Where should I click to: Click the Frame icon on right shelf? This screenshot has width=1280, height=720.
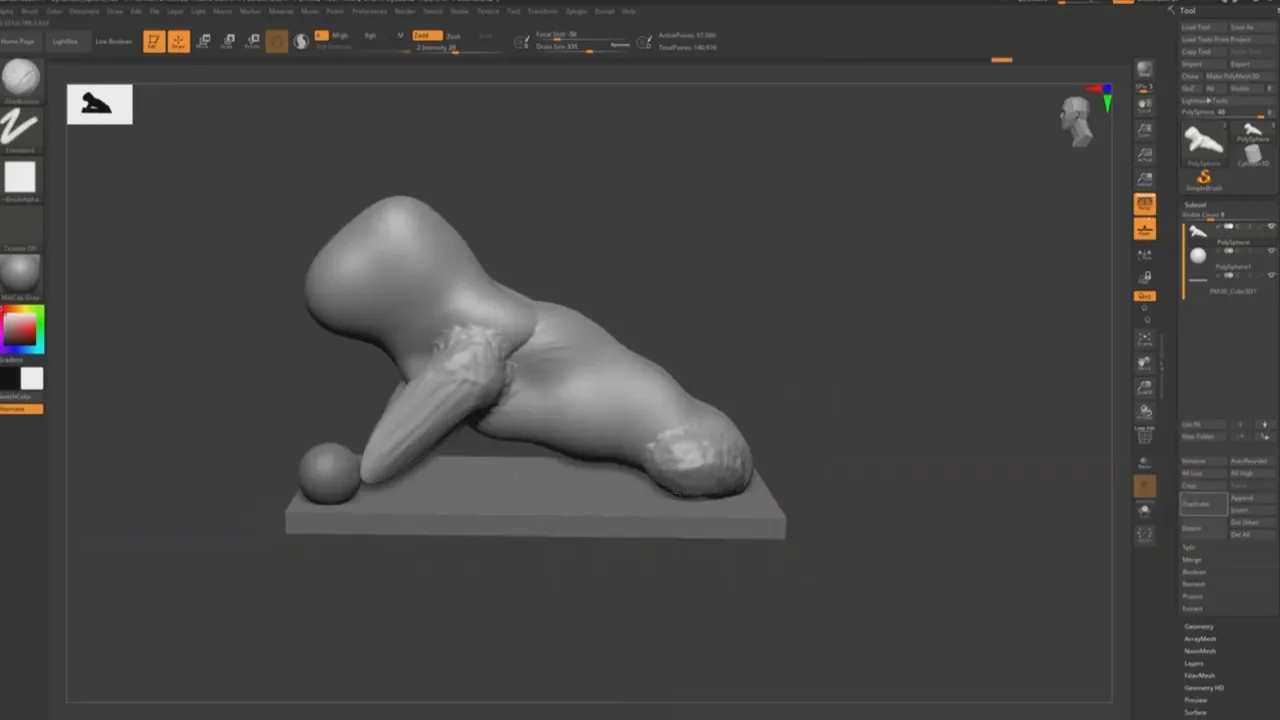(x=1145, y=339)
